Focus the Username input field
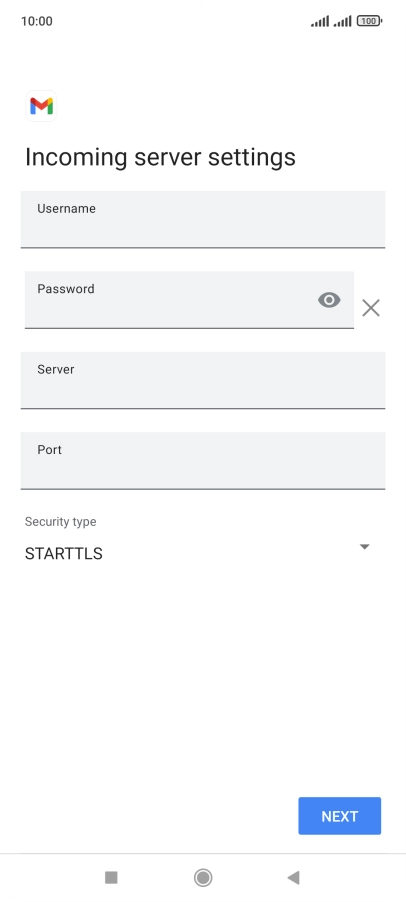Screen dimensions: 406x902 (x=203, y=219)
